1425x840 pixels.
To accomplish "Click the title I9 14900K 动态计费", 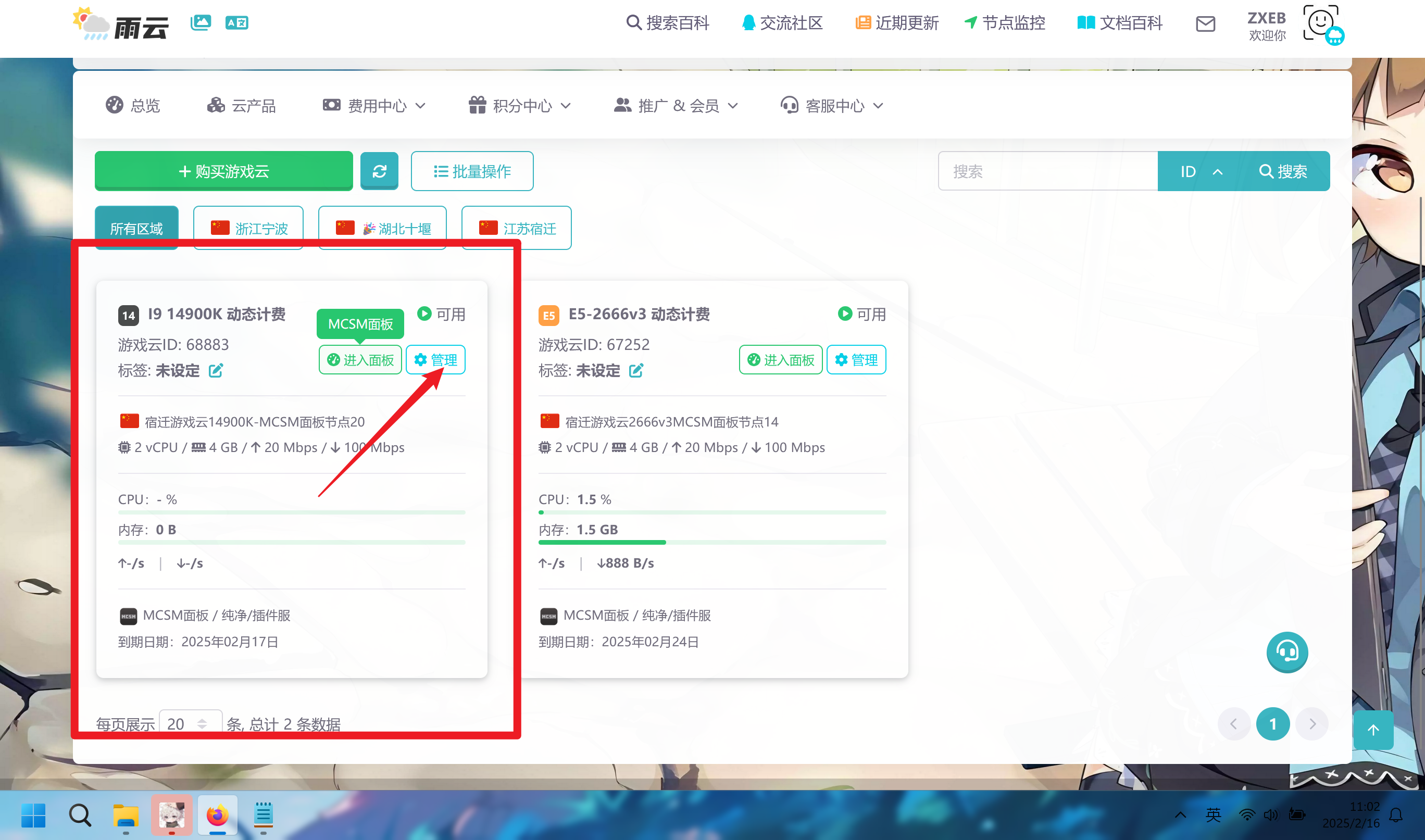I will tap(217, 314).
